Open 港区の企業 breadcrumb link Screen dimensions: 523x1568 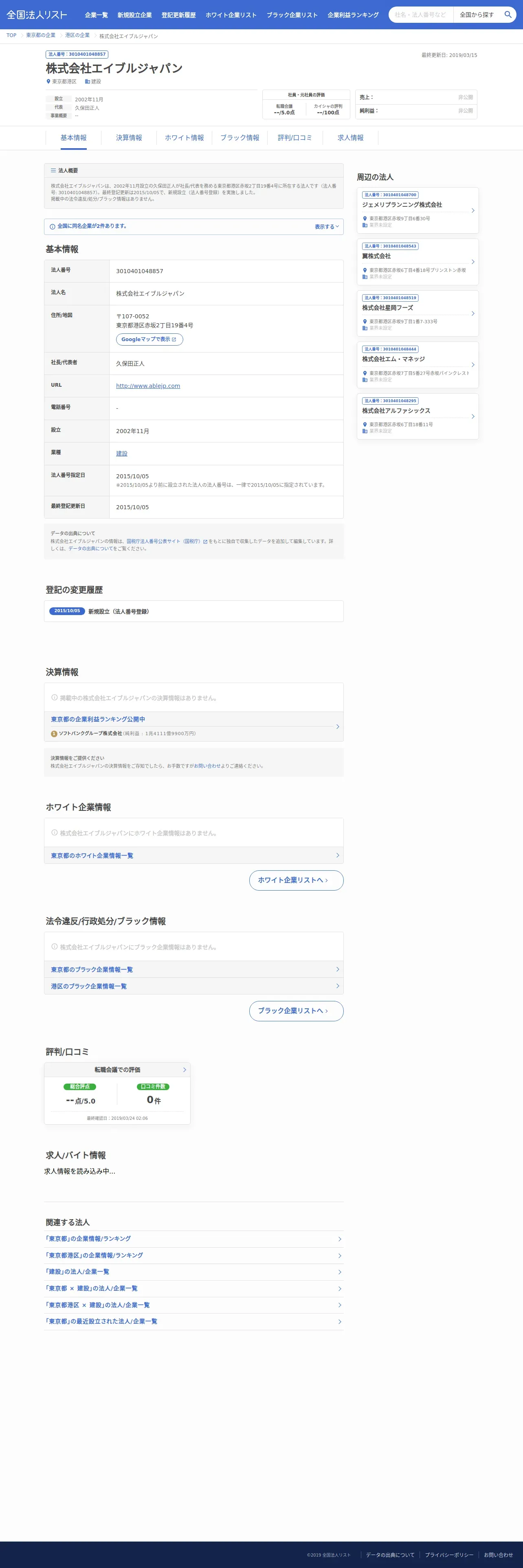click(x=77, y=35)
